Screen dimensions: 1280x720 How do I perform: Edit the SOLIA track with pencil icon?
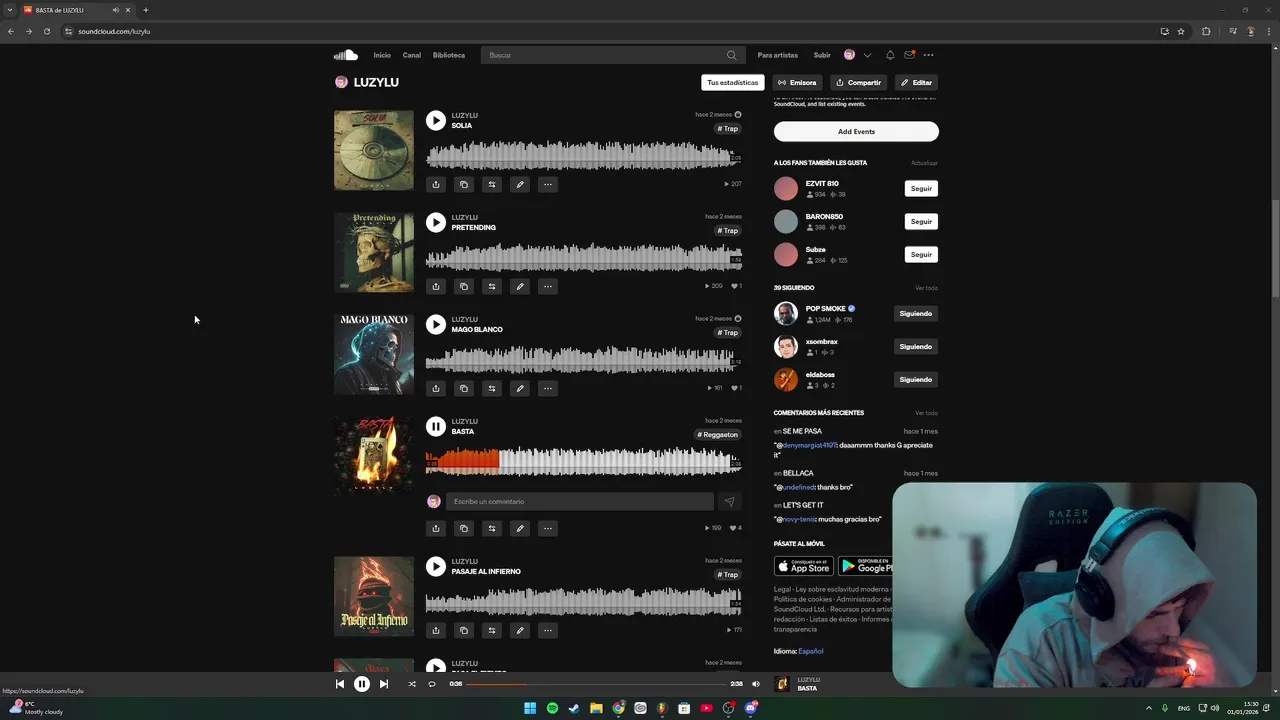point(519,184)
